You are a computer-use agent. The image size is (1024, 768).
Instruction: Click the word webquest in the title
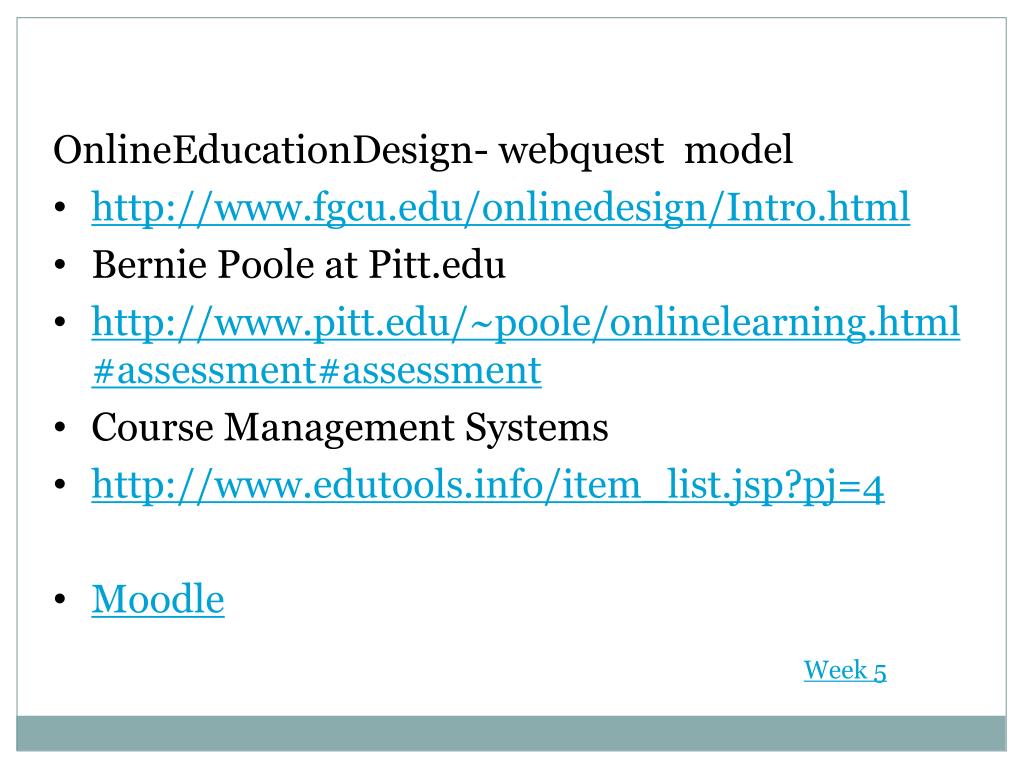tap(581, 153)
